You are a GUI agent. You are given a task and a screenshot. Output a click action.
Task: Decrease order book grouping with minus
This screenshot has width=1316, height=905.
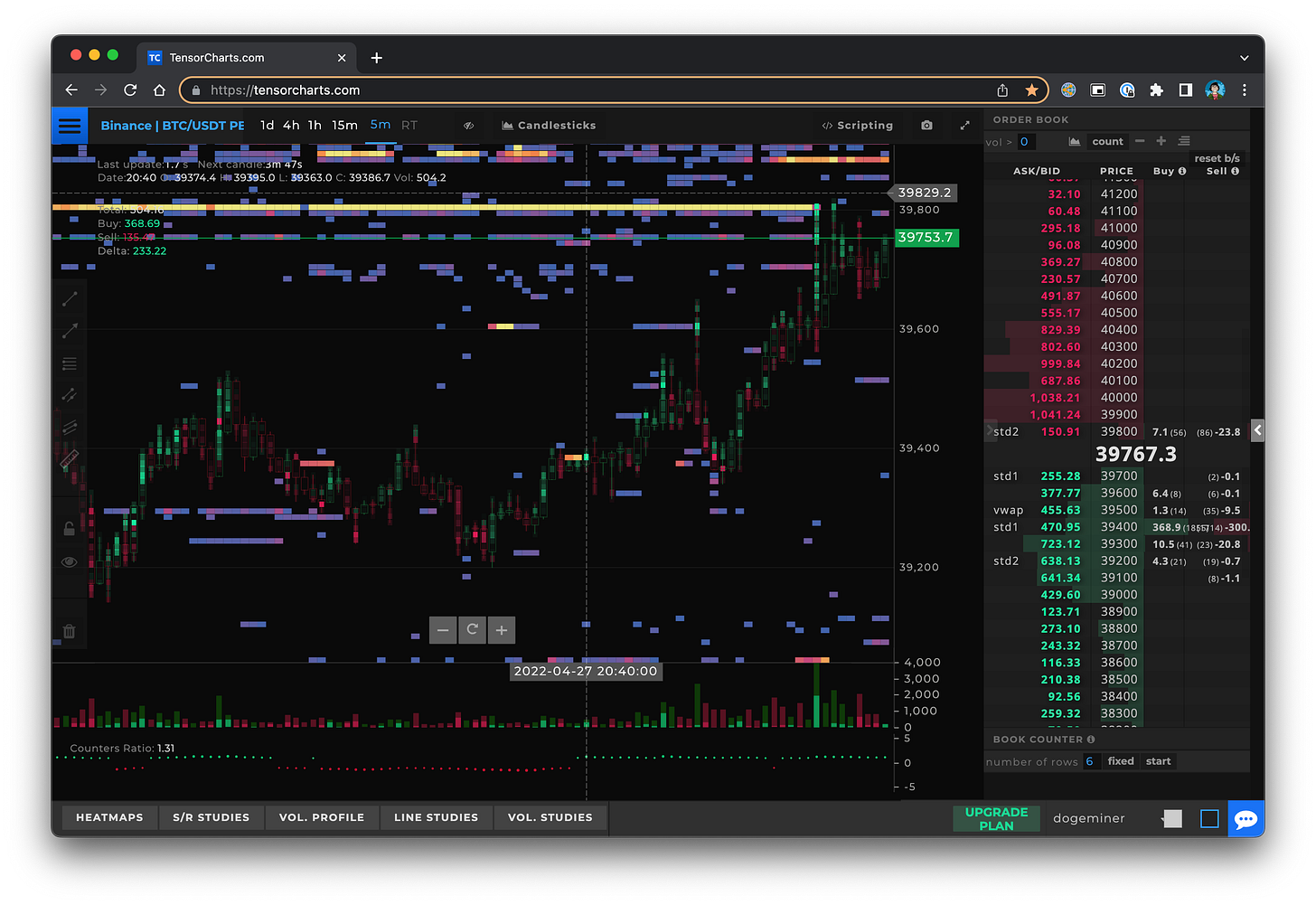(x=1140, y=140)
